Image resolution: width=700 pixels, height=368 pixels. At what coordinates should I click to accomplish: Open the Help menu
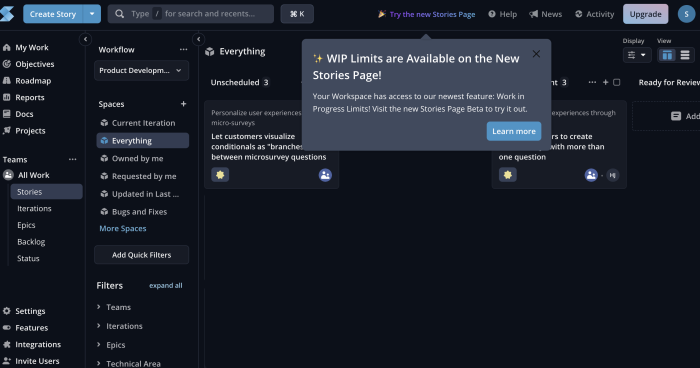pyautogui.click(x=502, y=14)
